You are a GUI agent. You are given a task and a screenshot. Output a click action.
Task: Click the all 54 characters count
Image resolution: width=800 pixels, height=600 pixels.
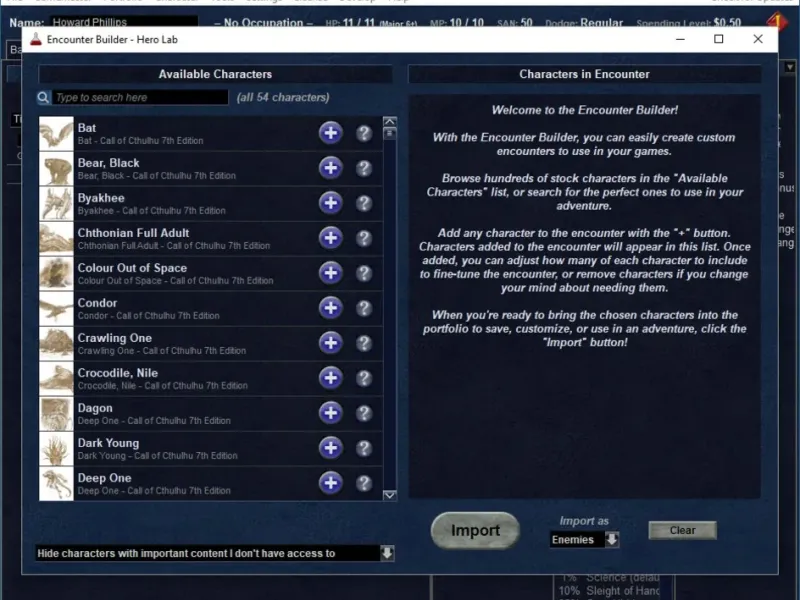tap(283, 97)
